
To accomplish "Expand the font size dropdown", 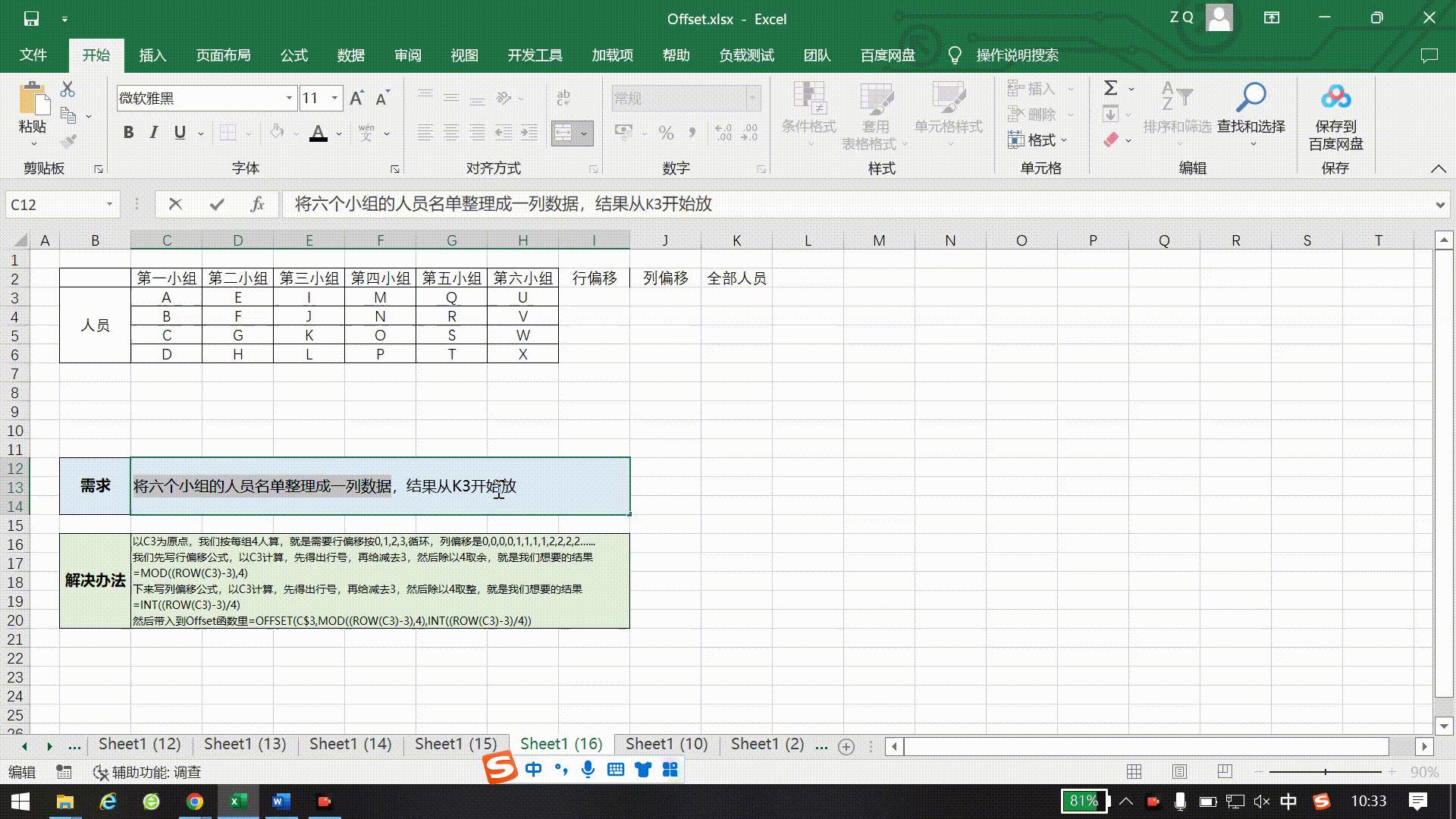I will click(x=334, y=98).
